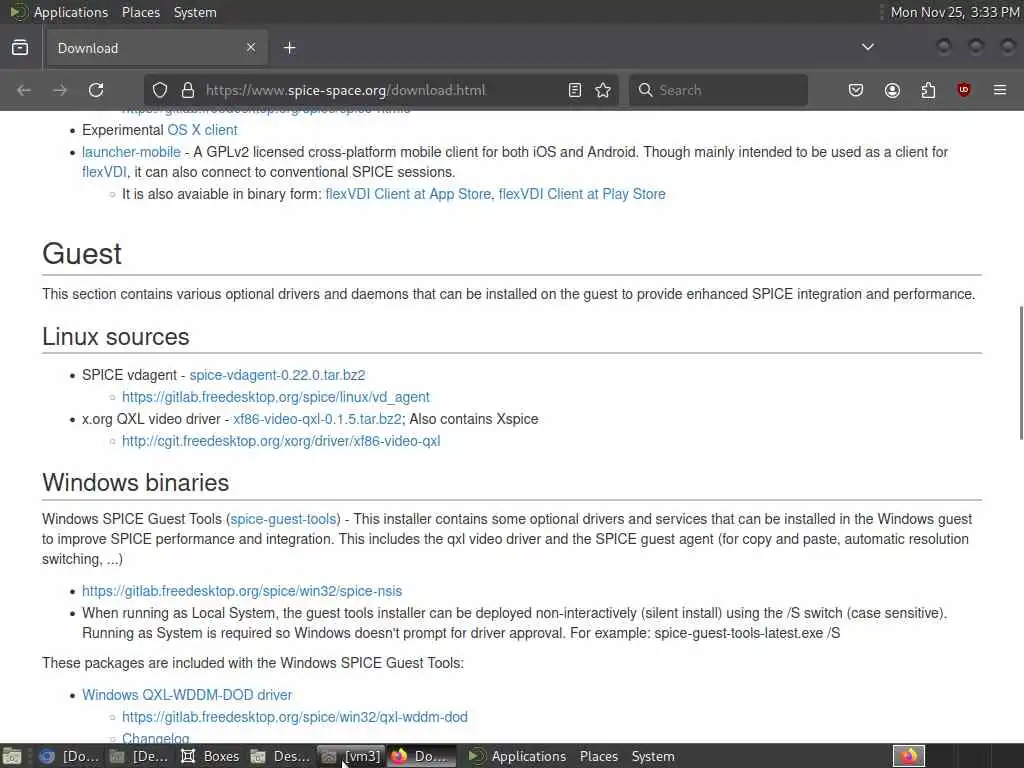Viewport: 1024px width, 768px height.
Task: Switch to the [vm3] taskbar window
Action: pos(351,756)
